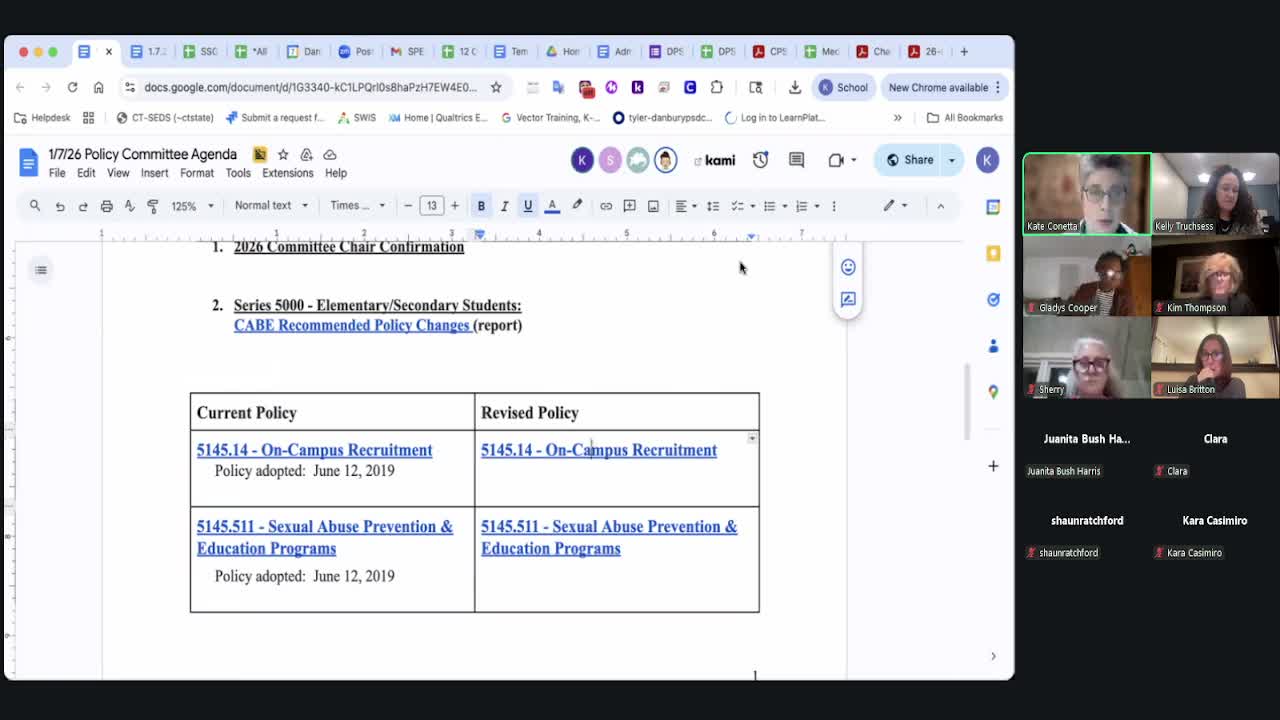Click the Share button
Image resolution: width=1280 pixels, height=720 pixels.
(x=909, y=160)
